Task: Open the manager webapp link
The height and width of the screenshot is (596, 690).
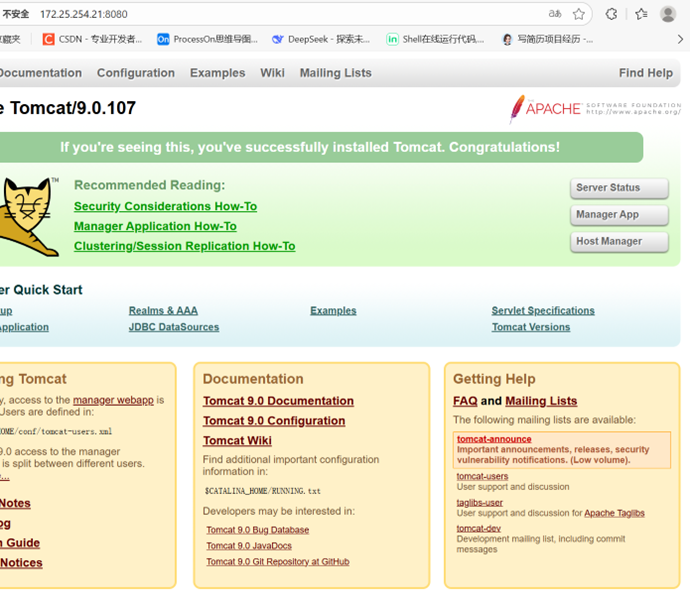Action: pos(113,400)
